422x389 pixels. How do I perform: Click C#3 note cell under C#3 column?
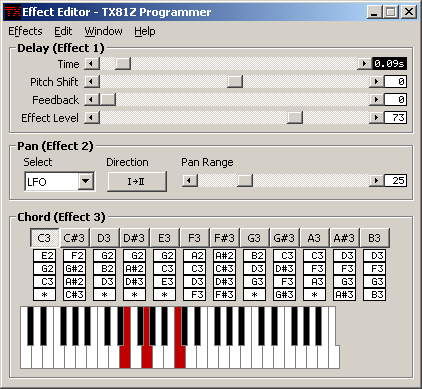point(74,295)
